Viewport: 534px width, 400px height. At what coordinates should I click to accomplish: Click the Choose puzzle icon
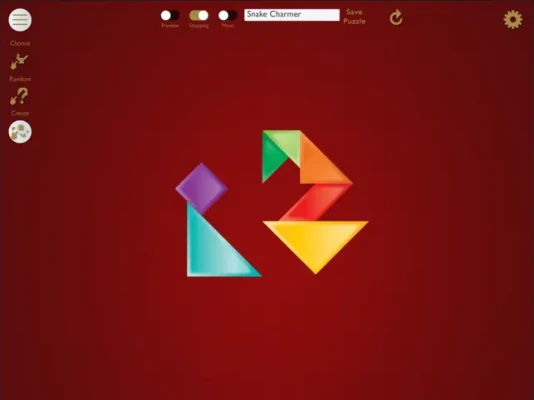19,62
